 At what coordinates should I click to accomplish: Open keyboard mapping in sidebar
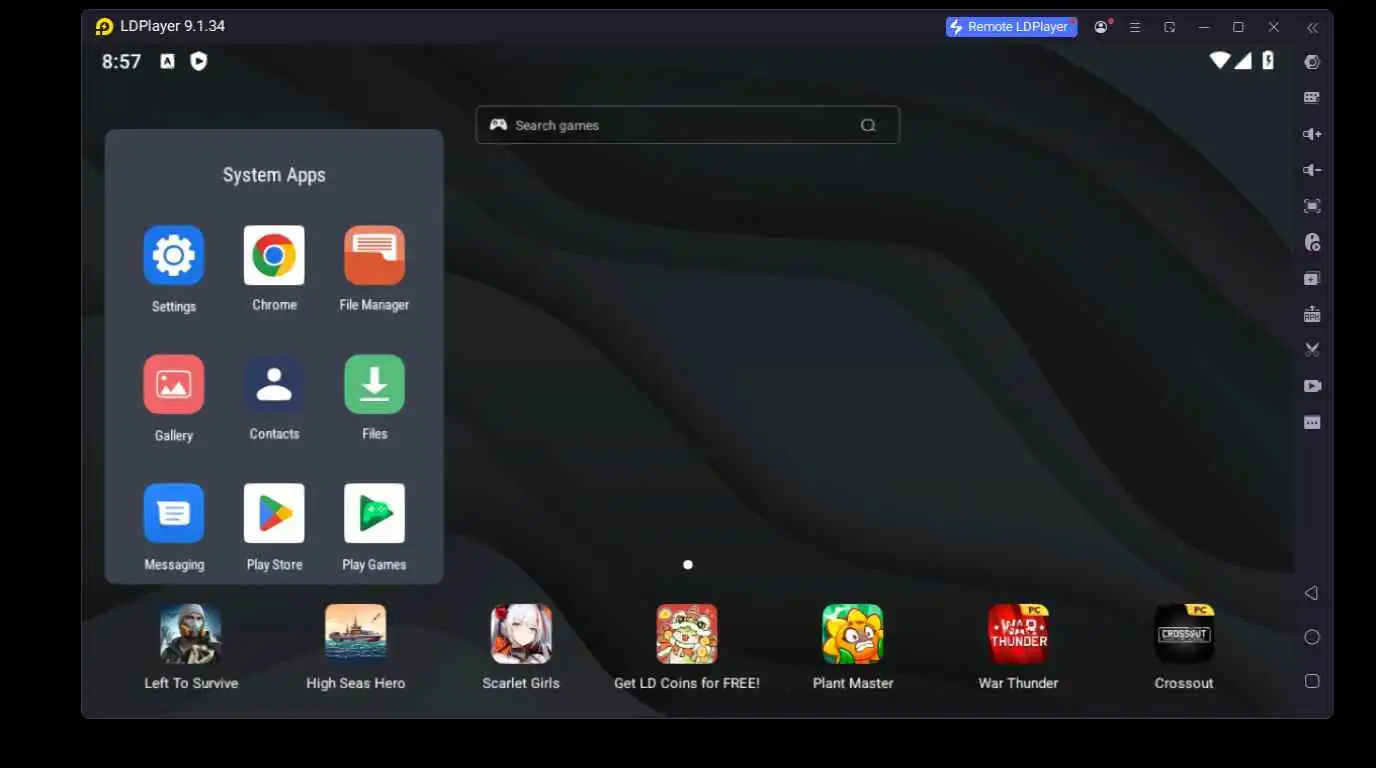coord(1312,98)
